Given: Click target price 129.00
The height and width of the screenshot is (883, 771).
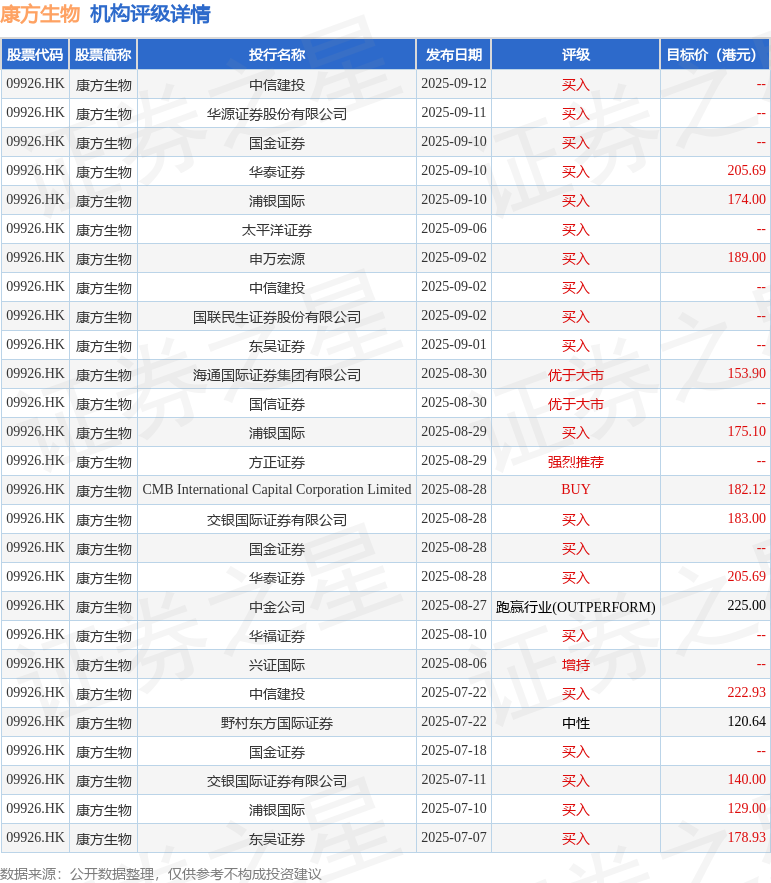Looking at the screenshot, I should (x=746, y=809).
